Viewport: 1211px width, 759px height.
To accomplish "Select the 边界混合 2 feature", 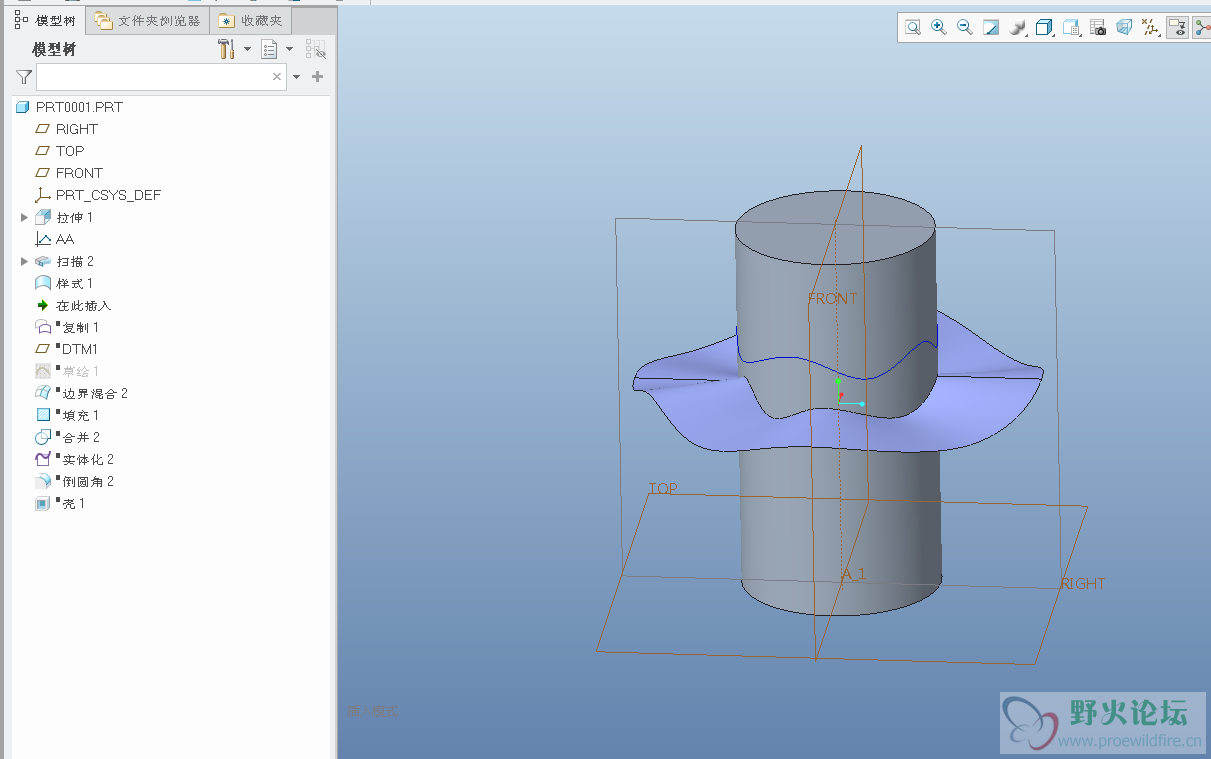I will coord(81,393).
